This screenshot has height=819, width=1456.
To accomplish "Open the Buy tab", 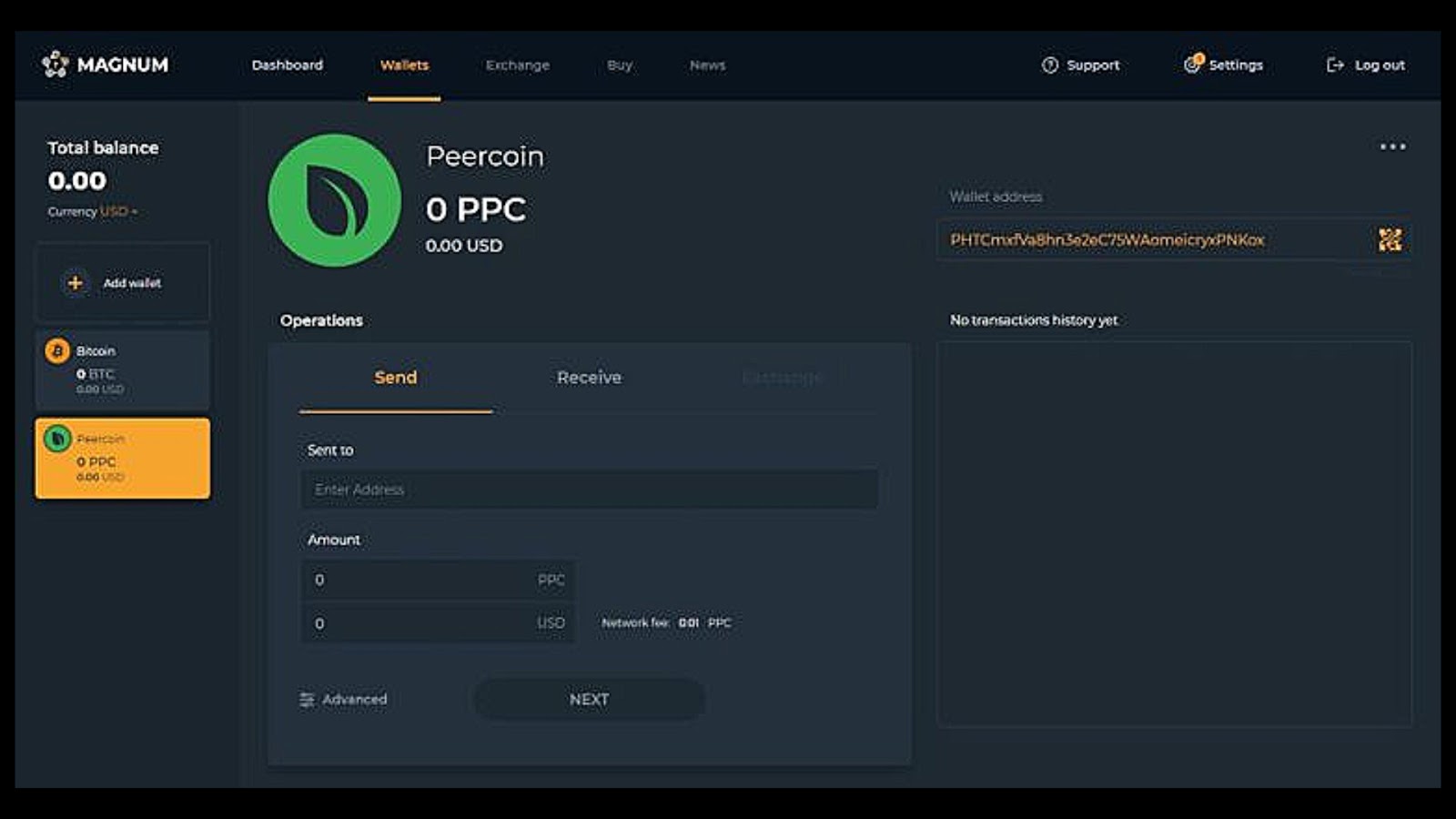I will tap(620, 65).
